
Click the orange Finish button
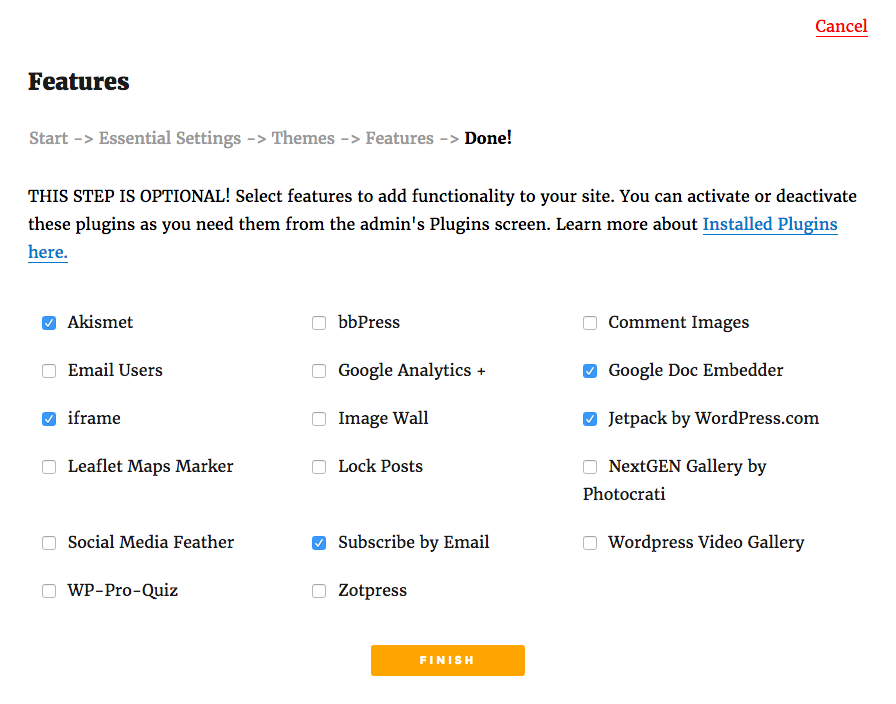pyautogui.click(x=447, y=661)
